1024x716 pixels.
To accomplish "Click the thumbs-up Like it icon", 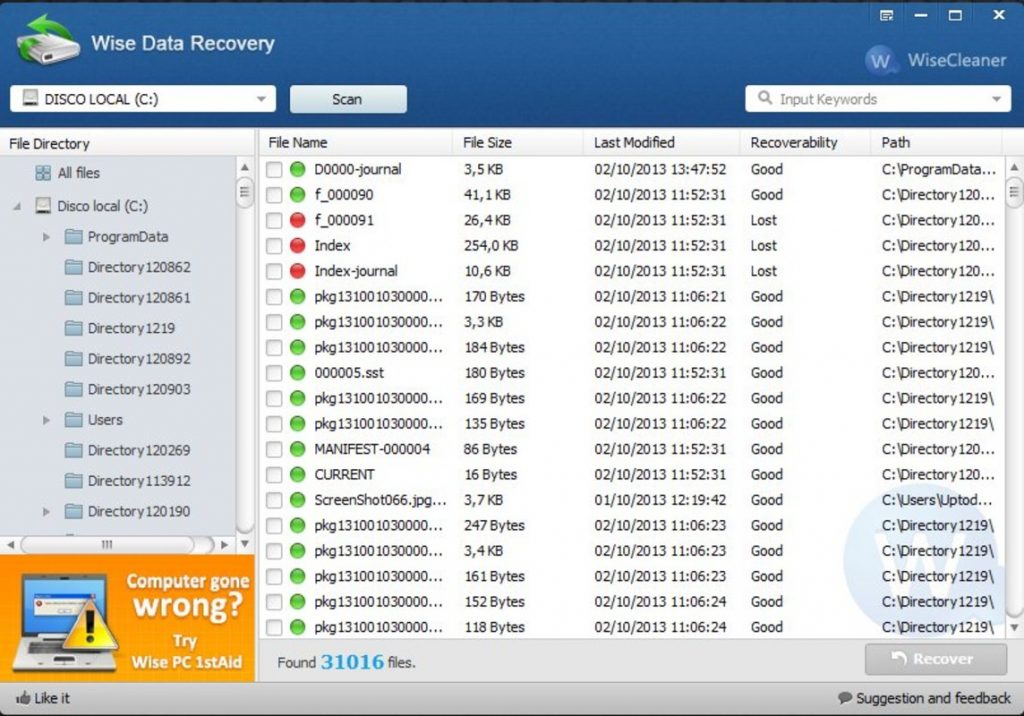I will tap(23, 698).
